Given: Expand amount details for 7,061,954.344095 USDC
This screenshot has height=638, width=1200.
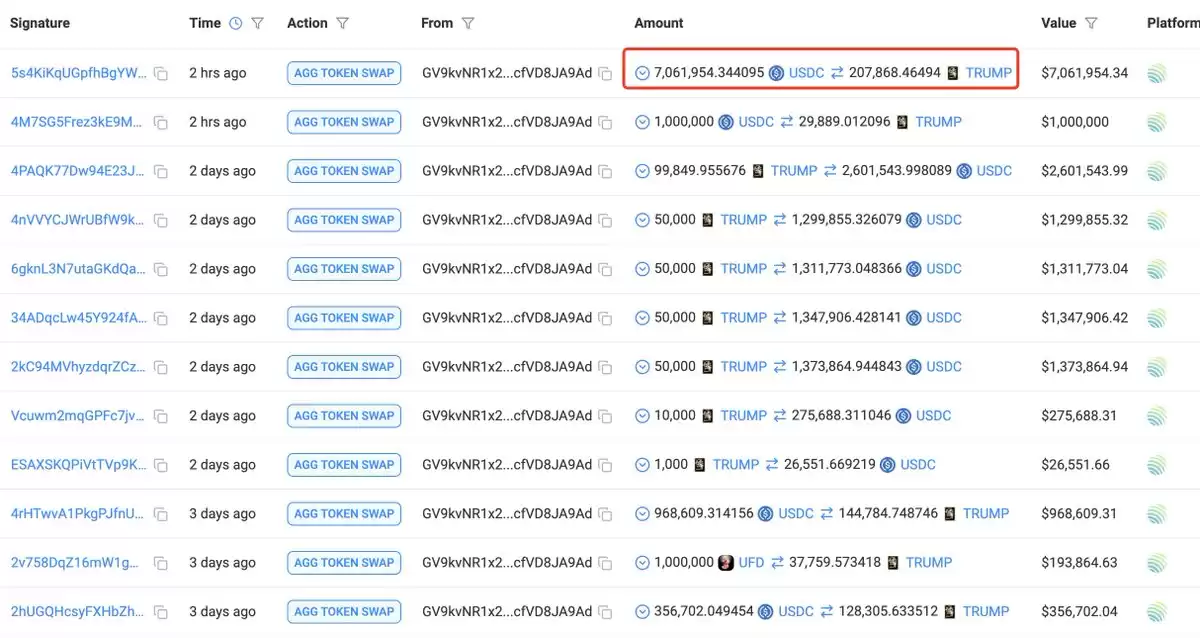Looking at the screenshot, I should (642, 73).
